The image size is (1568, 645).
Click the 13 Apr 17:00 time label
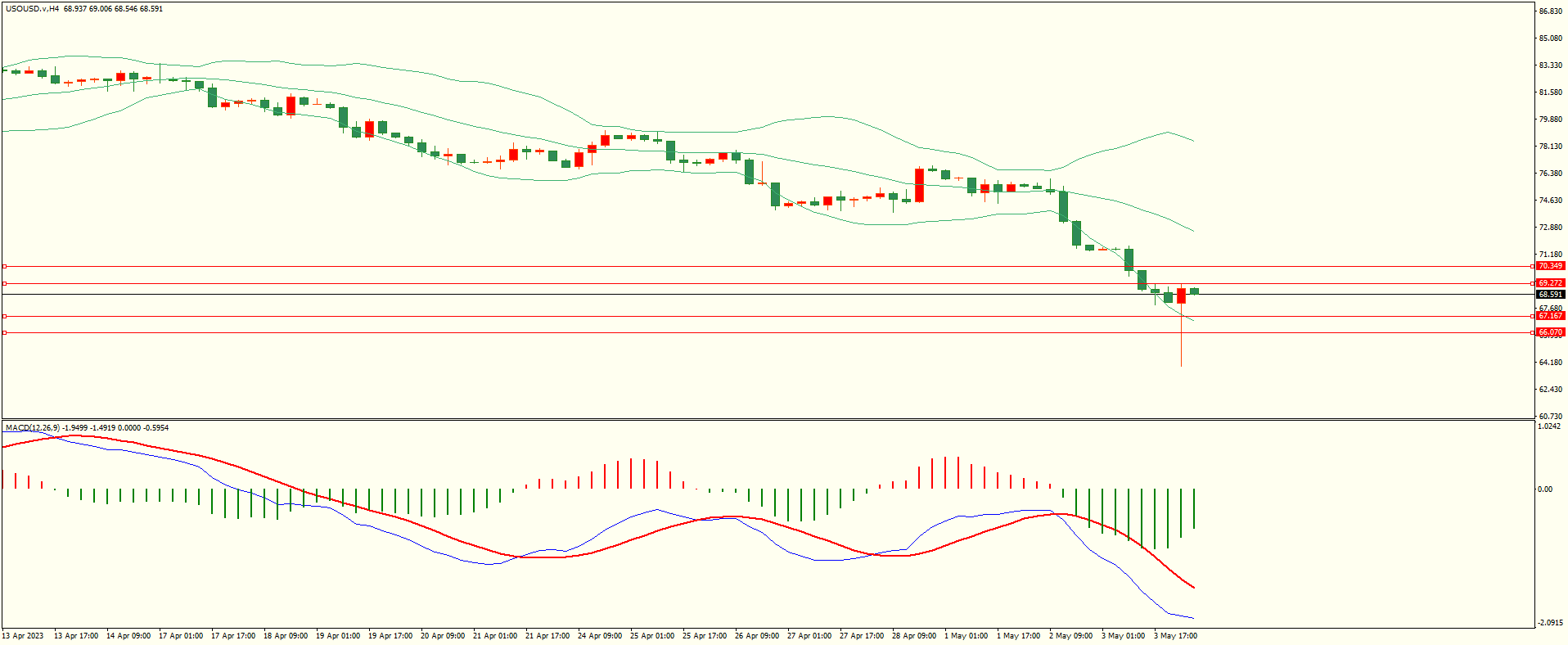[x=76, y=636]
